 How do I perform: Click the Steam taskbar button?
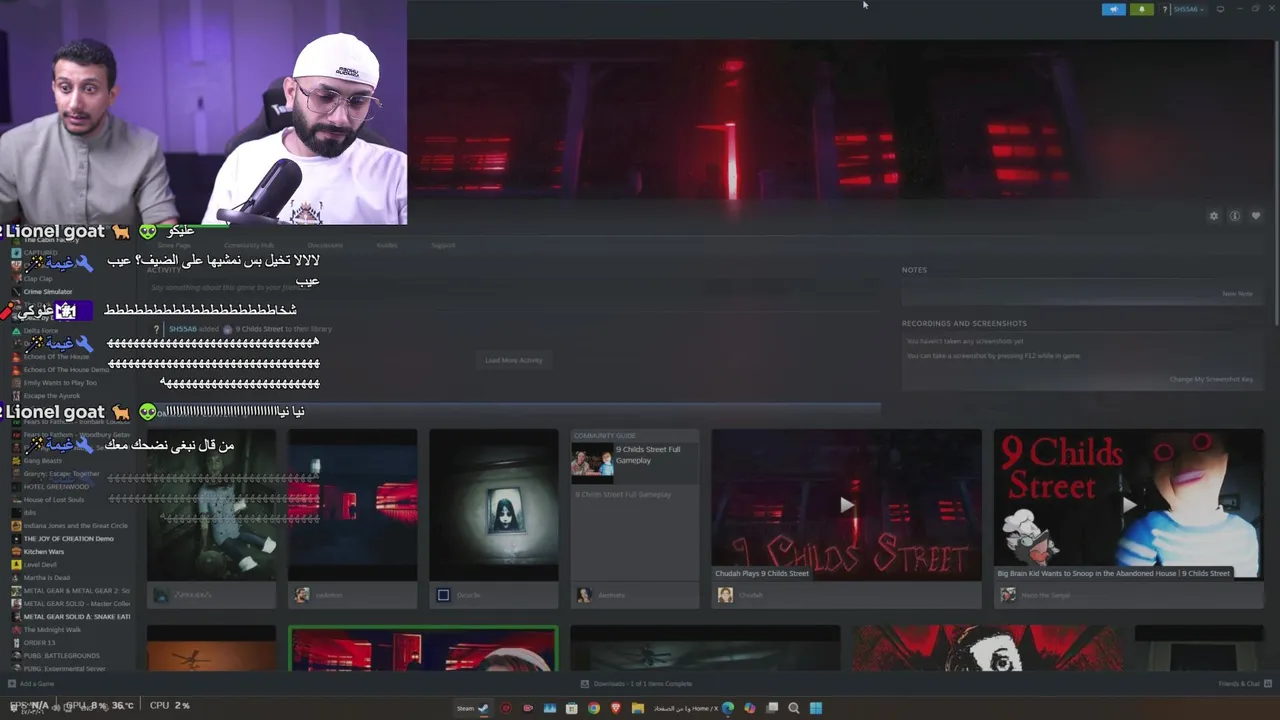[474, 708]
